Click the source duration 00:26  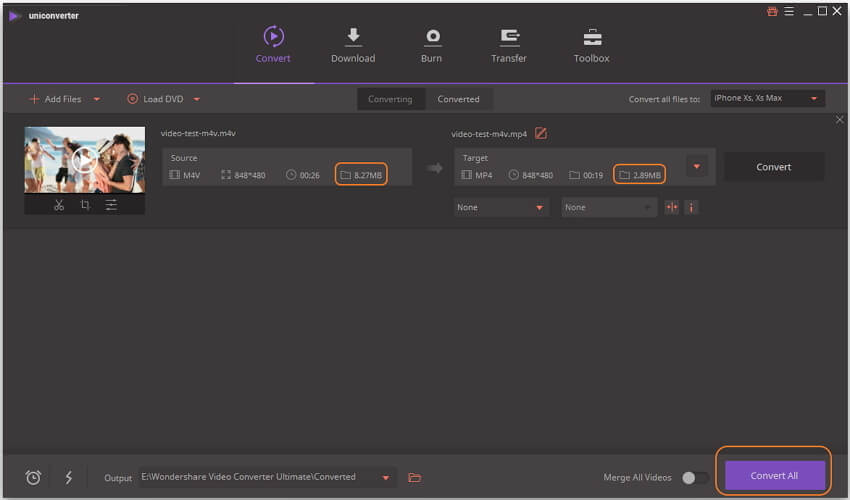coord(303,175)
